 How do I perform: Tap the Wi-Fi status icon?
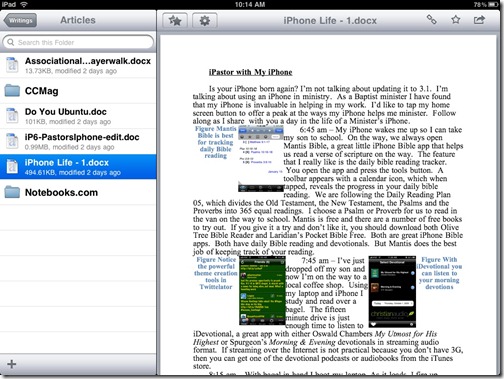coord(24,4)
